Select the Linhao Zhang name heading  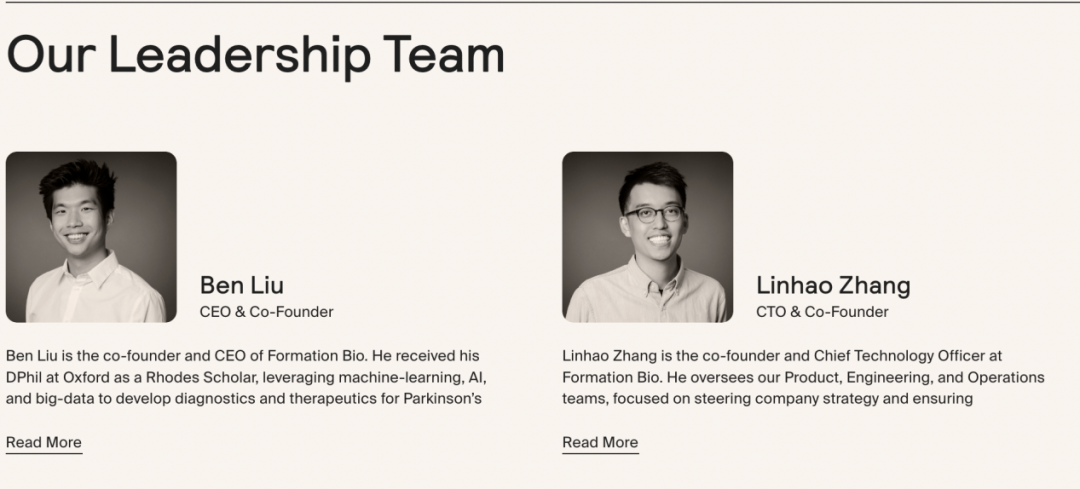click(833, 285)
